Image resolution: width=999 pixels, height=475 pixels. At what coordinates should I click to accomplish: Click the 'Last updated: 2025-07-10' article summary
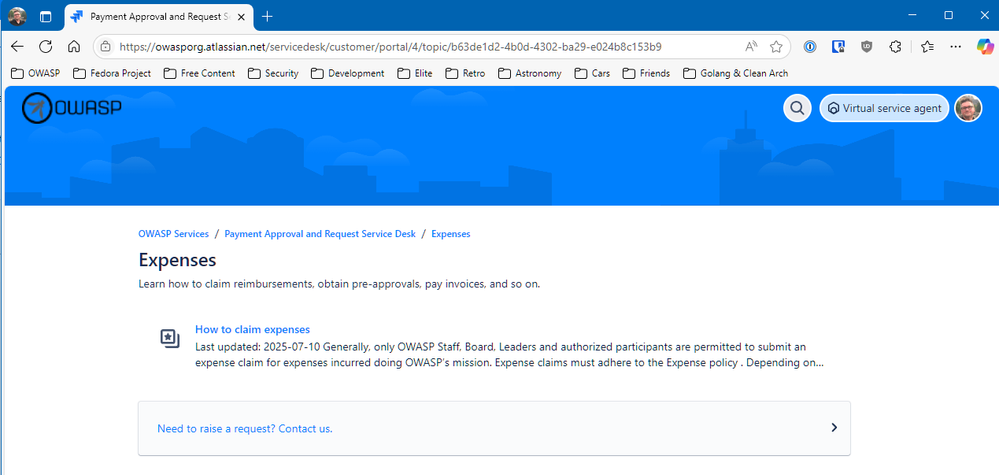pyautogui.click(x=510, y=355)
